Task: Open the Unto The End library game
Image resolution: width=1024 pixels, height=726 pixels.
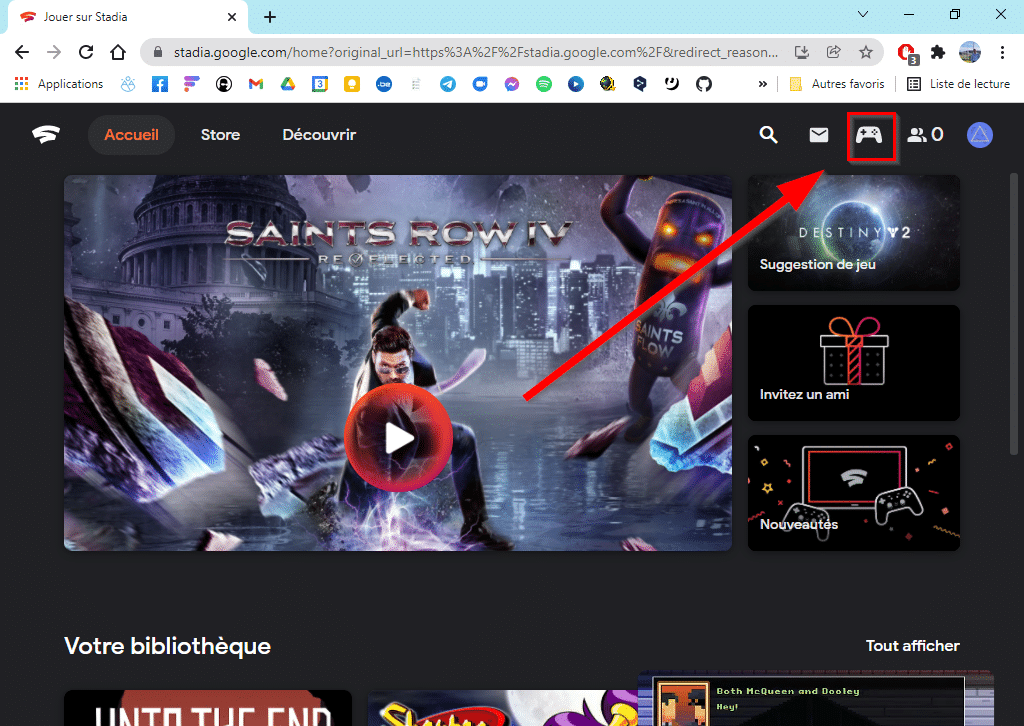Action: (x=208, y=708)
